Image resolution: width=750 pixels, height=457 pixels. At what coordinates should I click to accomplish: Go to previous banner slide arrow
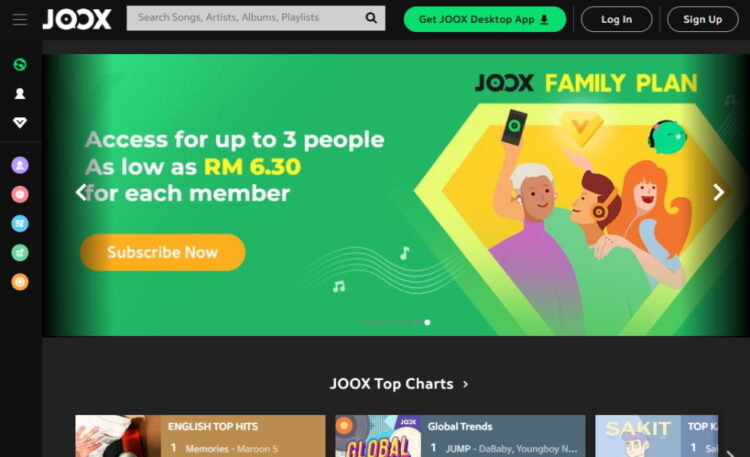[x=80, y=192]
